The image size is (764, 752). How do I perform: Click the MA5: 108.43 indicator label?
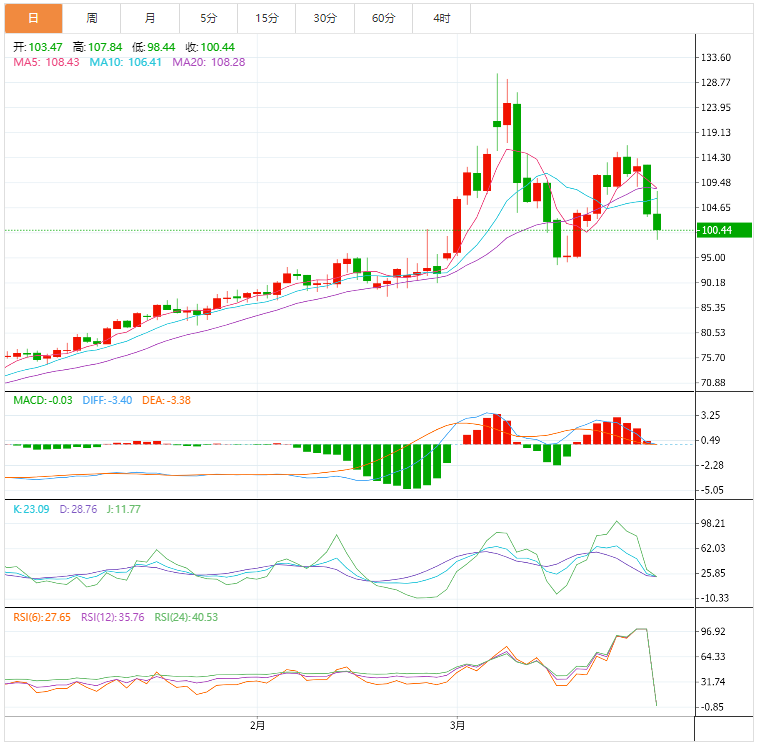pos(46,62)
